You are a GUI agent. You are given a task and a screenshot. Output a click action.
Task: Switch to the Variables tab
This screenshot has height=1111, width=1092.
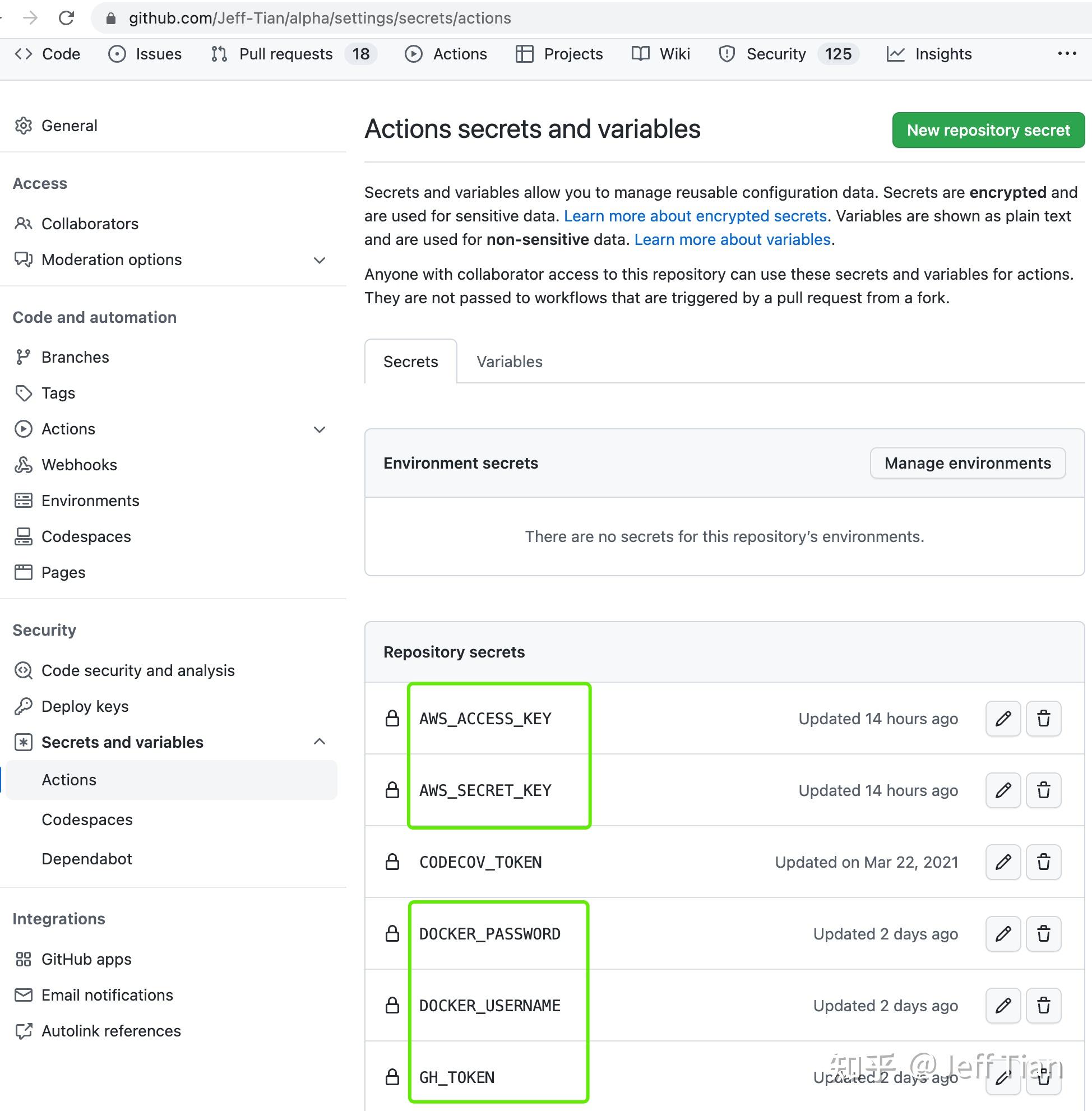coord(508,362)
